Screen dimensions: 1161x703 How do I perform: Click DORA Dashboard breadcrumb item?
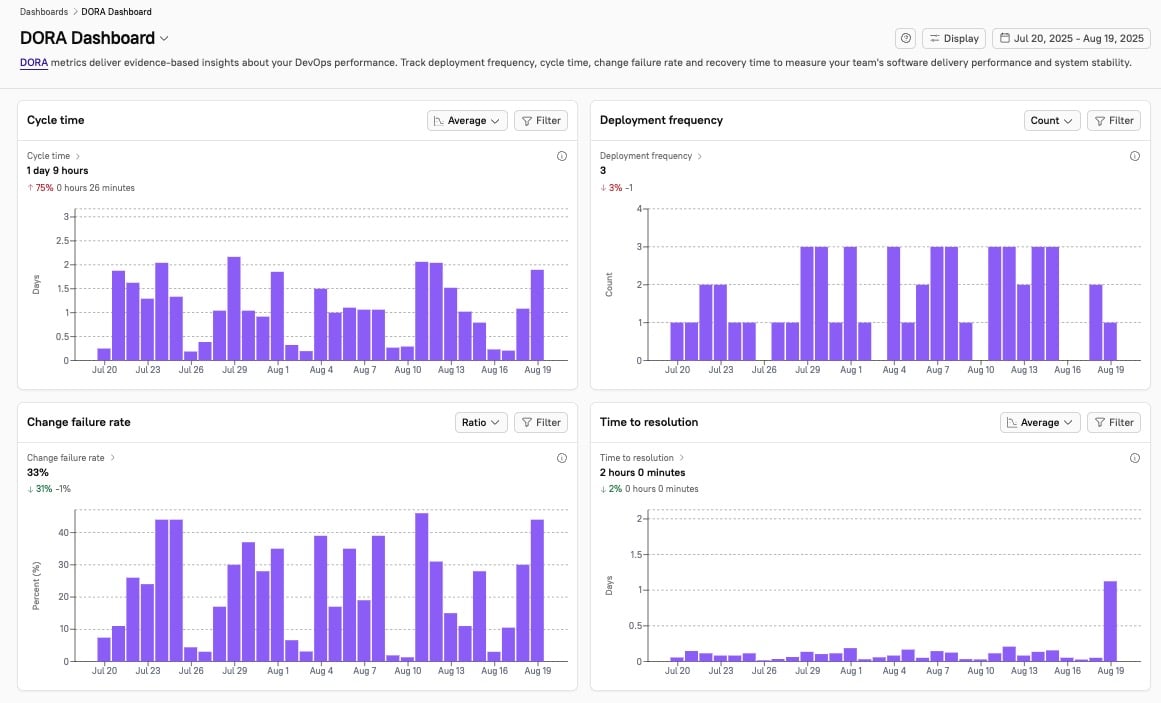coord(116,12)
